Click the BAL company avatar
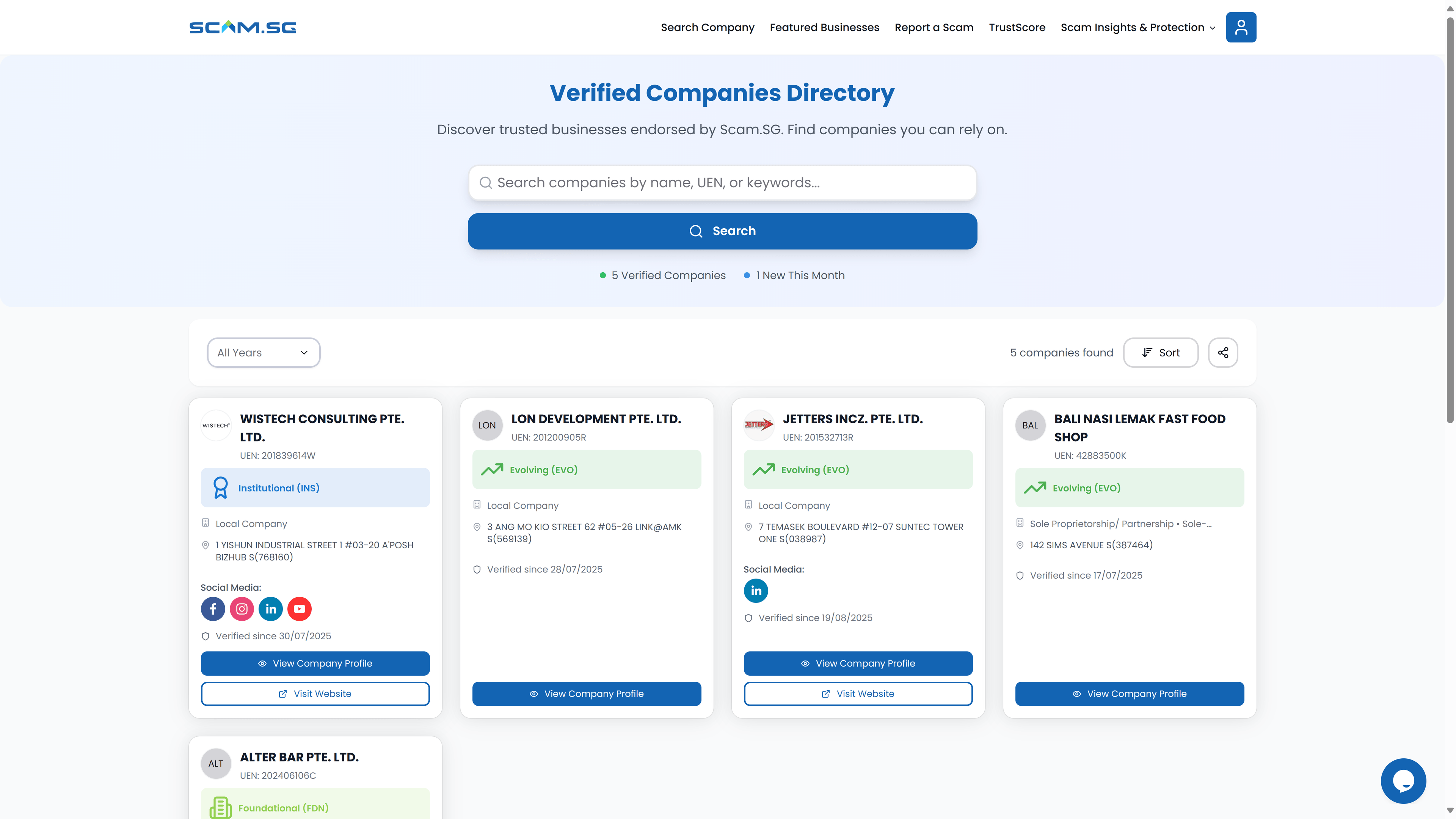This screenshot has height=819, width=1456. coord(1030,425)
